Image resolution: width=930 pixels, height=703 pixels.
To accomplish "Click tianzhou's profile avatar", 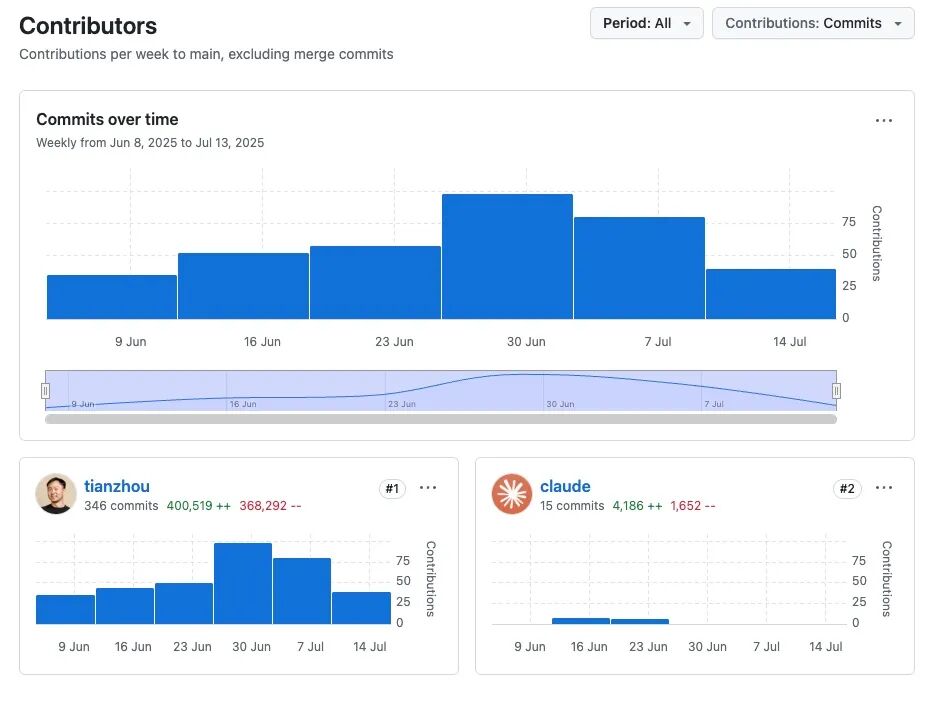I will click(x=56, y=494).
